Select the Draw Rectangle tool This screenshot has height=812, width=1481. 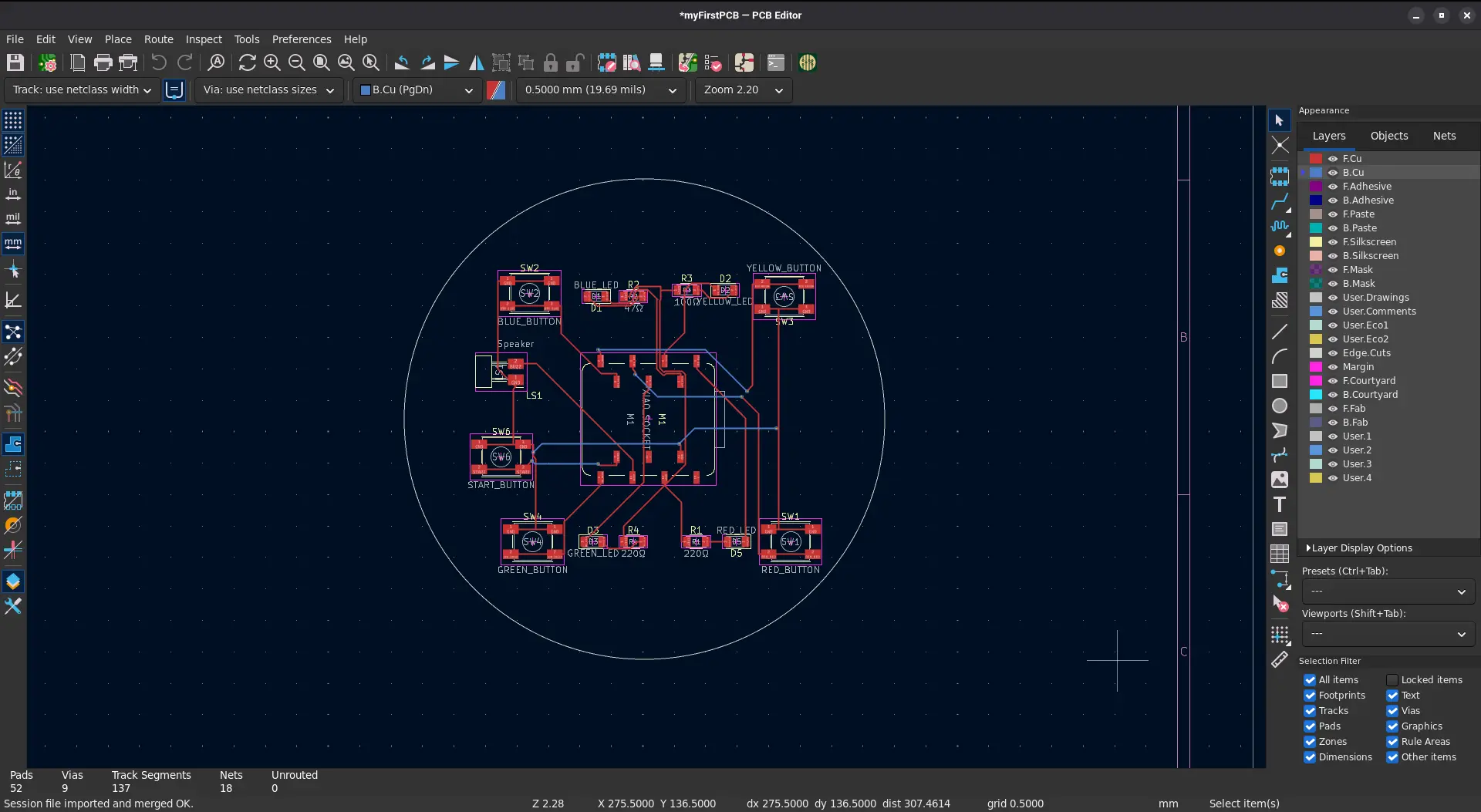pyautogui.click(x=1280, y=381)
